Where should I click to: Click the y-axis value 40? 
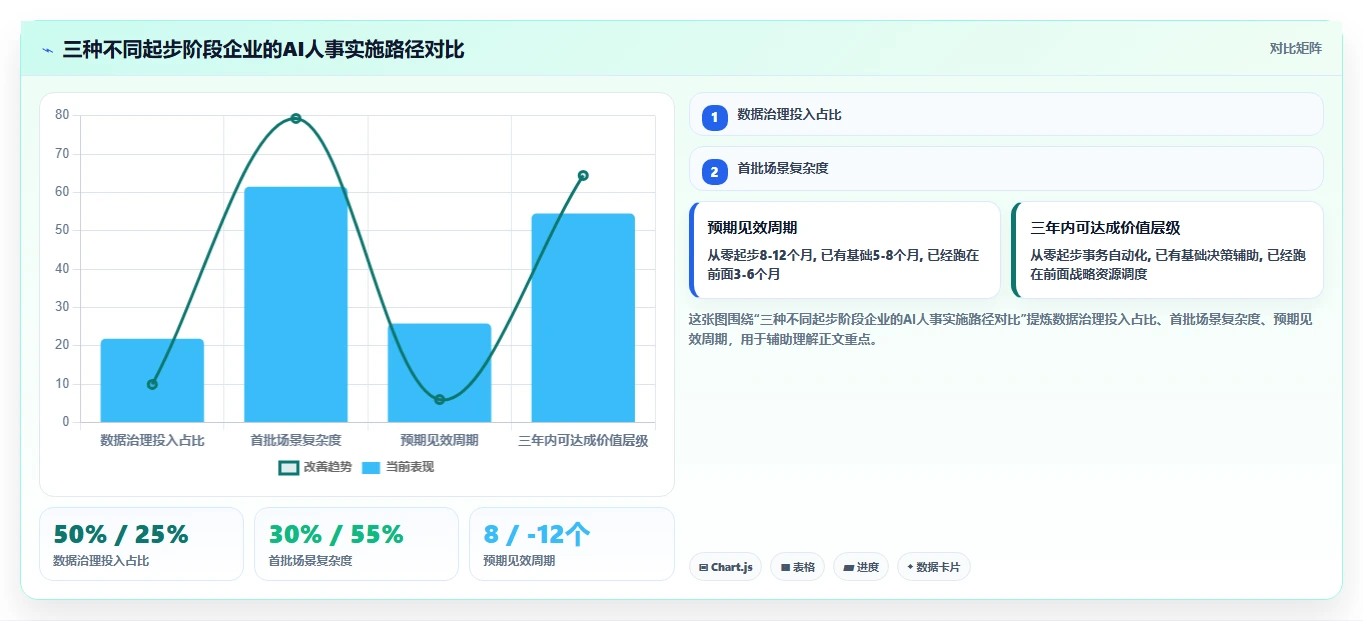(62, 268)
